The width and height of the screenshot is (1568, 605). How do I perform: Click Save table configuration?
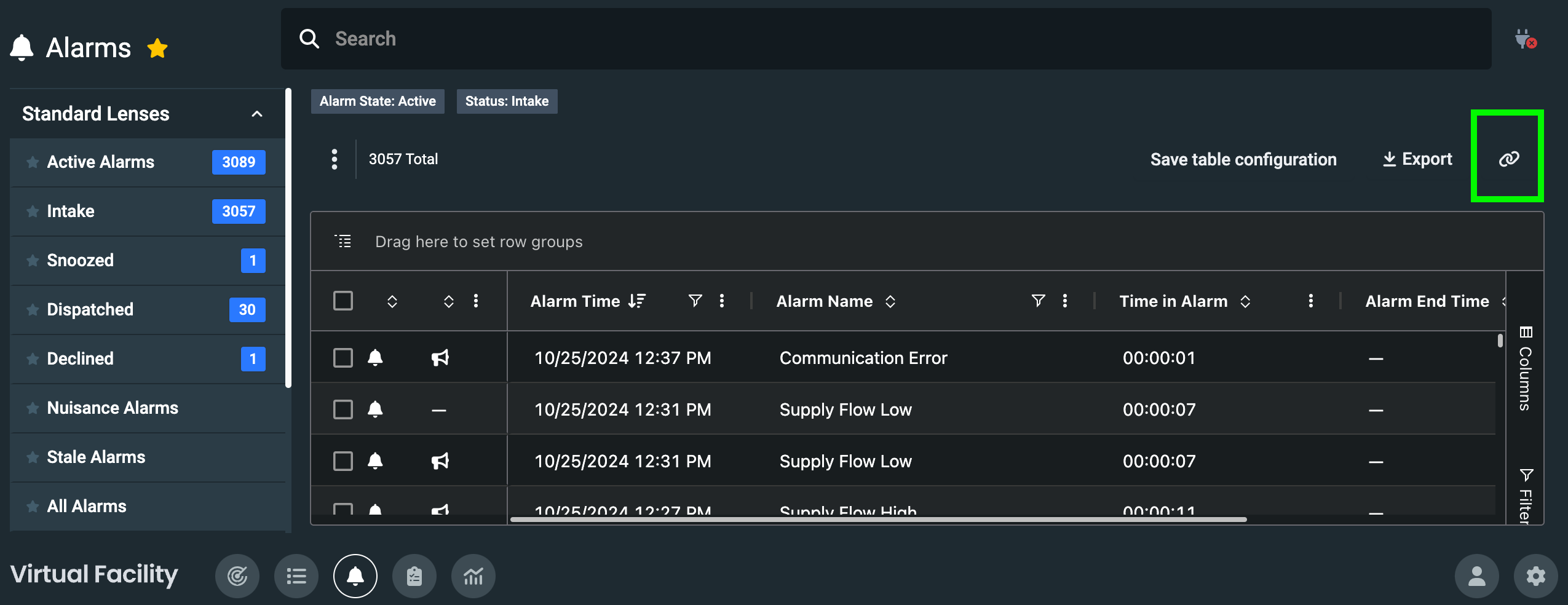click(1243, 159)
